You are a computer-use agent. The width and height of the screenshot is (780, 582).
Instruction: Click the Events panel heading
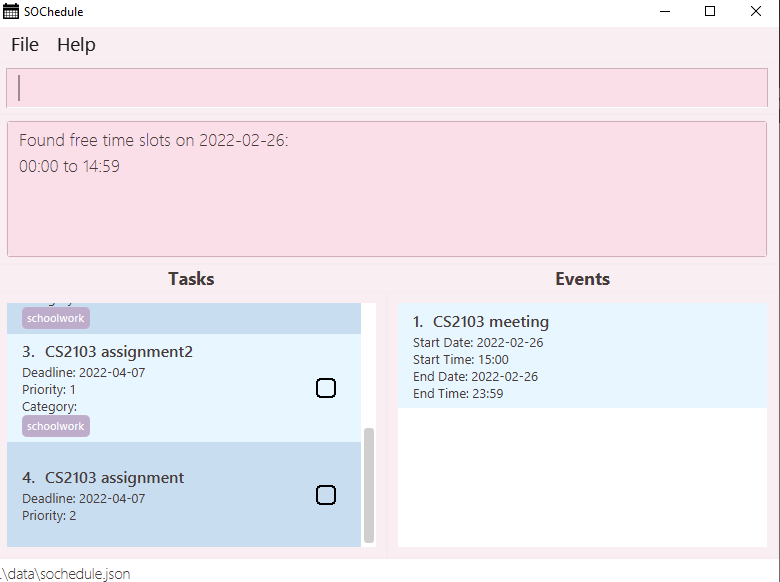click(583, 279)
